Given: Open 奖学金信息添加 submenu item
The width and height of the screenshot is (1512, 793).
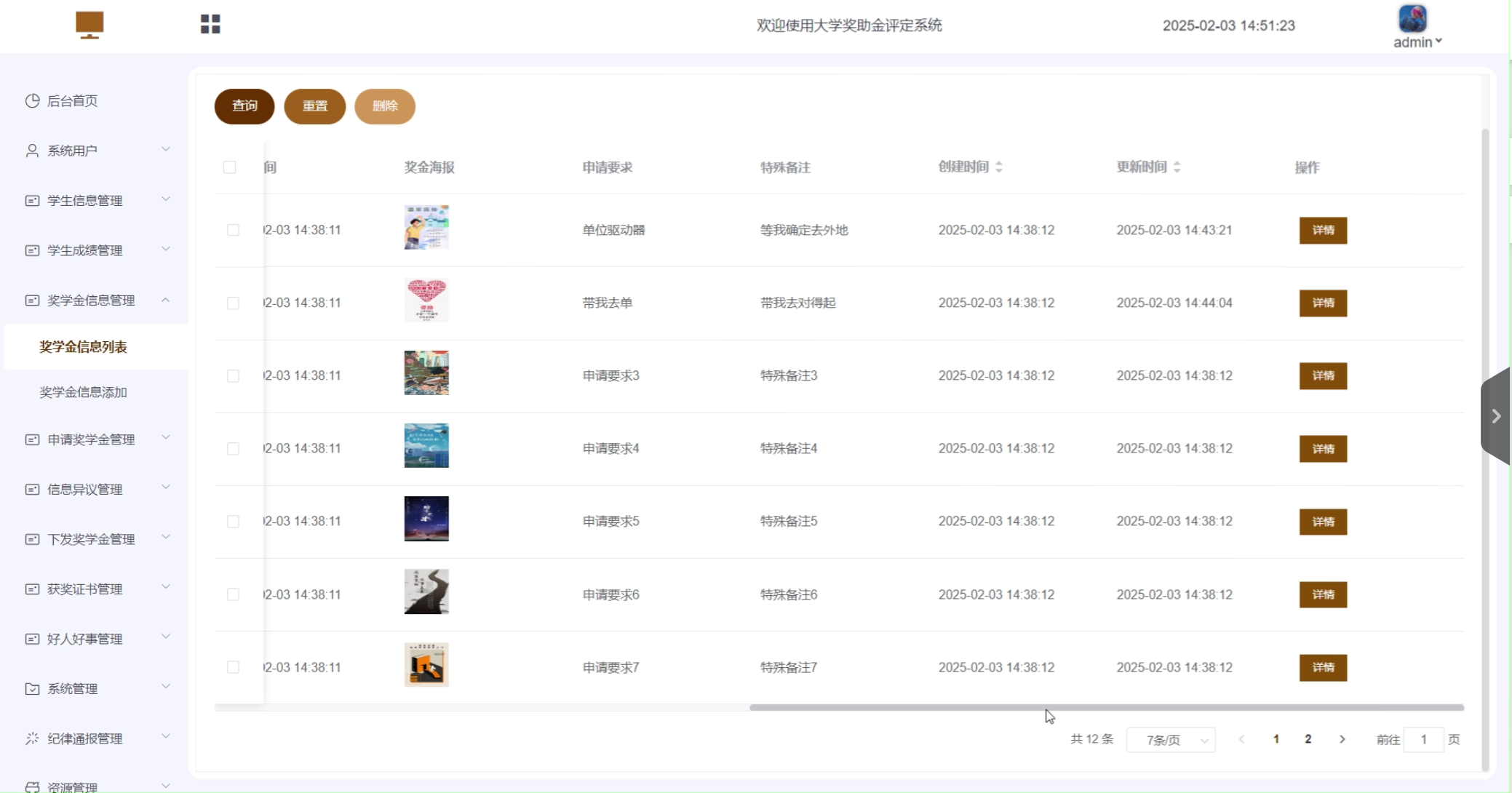Looking at the screenshot, I should [84, 392].
